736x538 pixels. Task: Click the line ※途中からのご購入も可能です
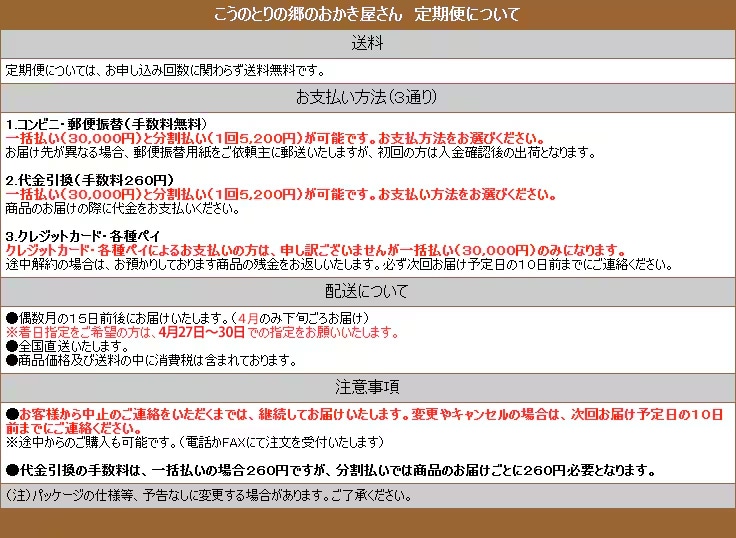click(x=195, y=441)
